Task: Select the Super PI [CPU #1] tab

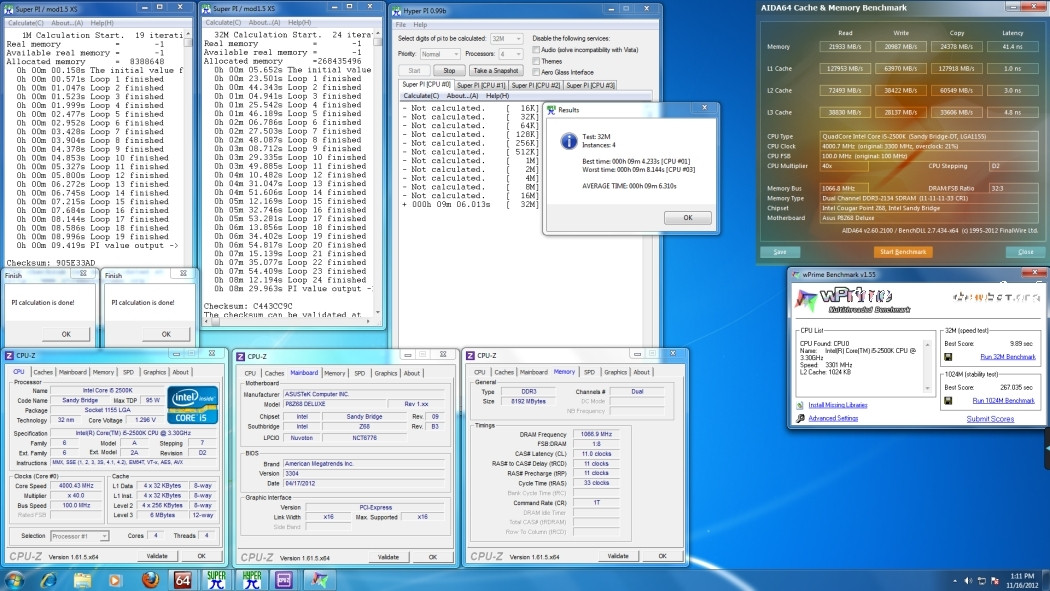Action: [x=481, y=85]
